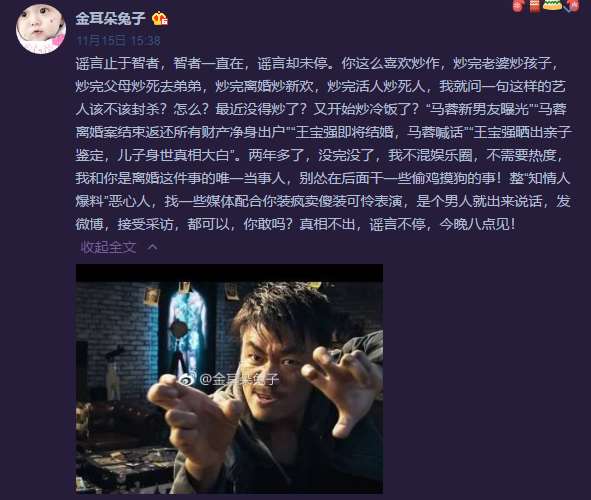591x500 pixels.
Task: Click the @金耳朵兔子 watermark text on image
Action: [239, 379]
